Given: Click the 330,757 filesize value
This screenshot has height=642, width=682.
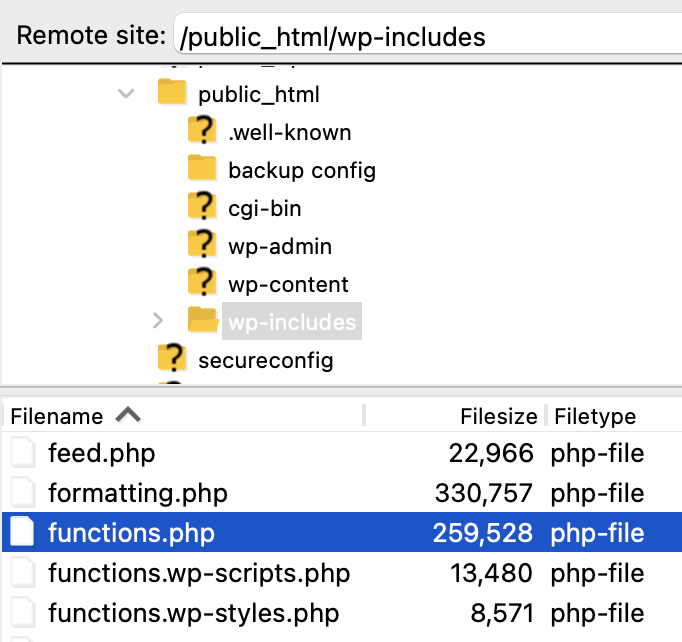Looking at the screenshot, I should point(484,493).
